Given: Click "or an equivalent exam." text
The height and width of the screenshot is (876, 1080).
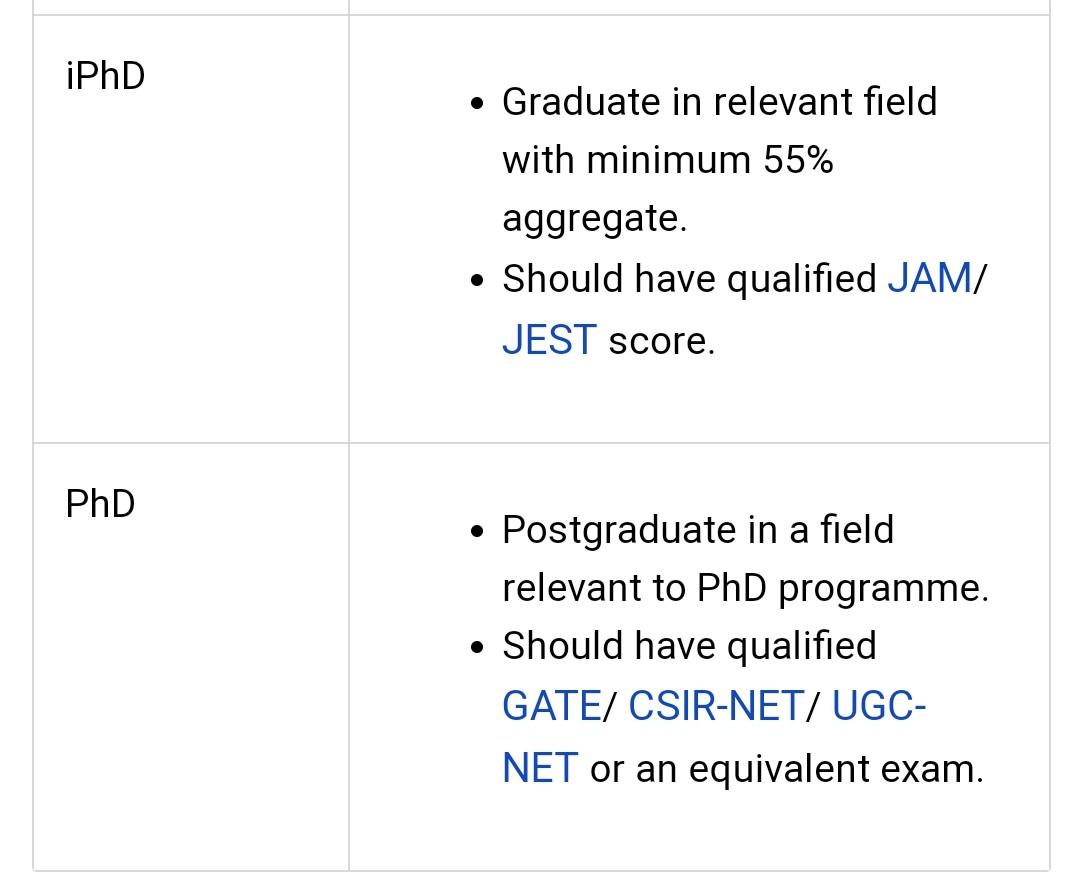Looking at the screenshot, I should point(786,769).
